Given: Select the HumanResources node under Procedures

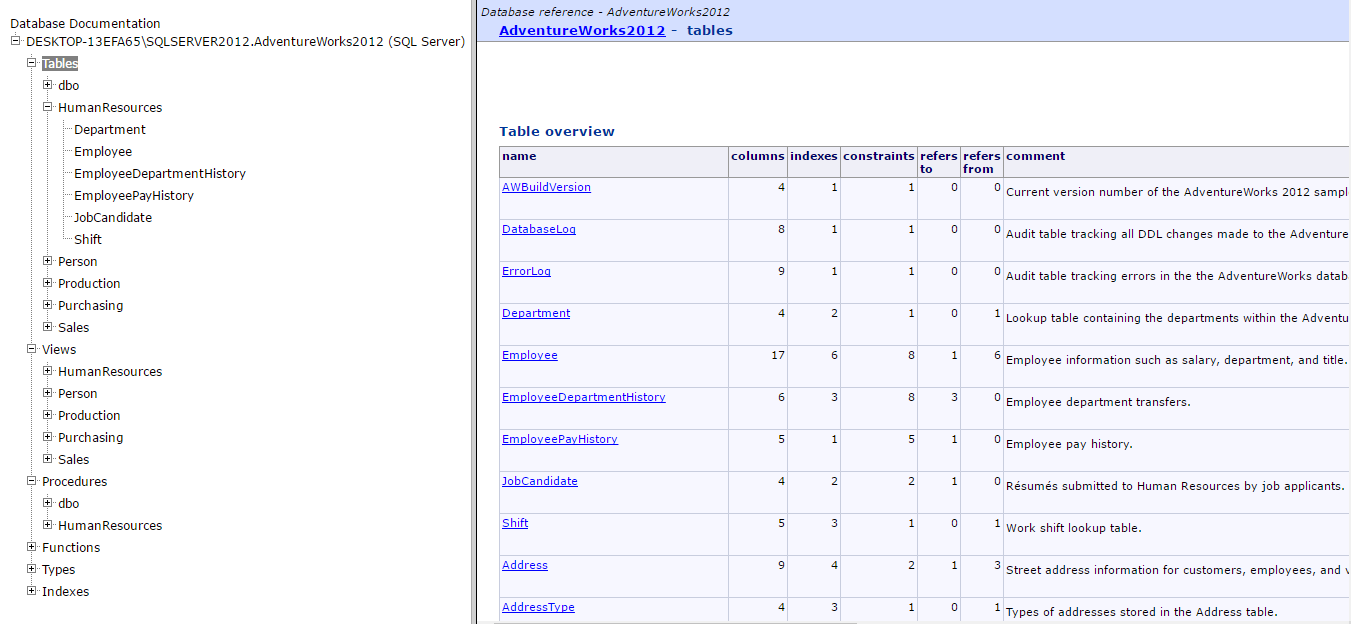Looking at the screenshot, I should (x=110, y=525).
